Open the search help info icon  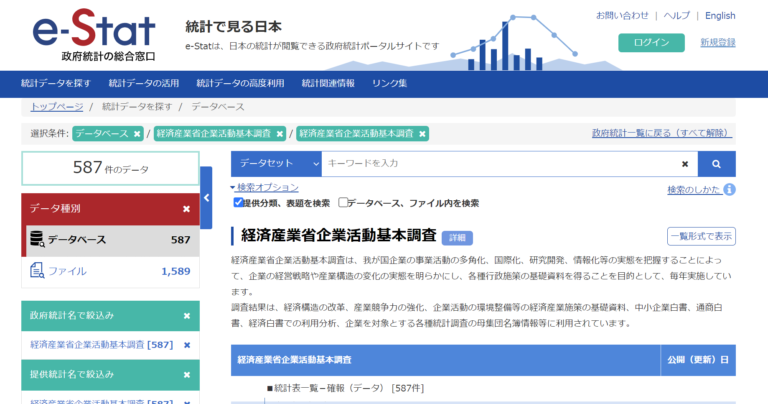(730, 189)
